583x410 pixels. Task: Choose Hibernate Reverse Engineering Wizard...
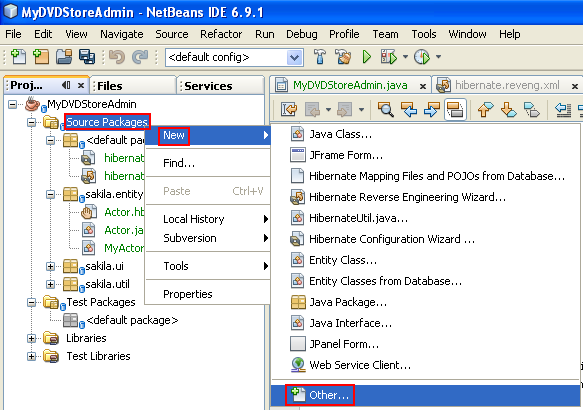pos(426,197)
